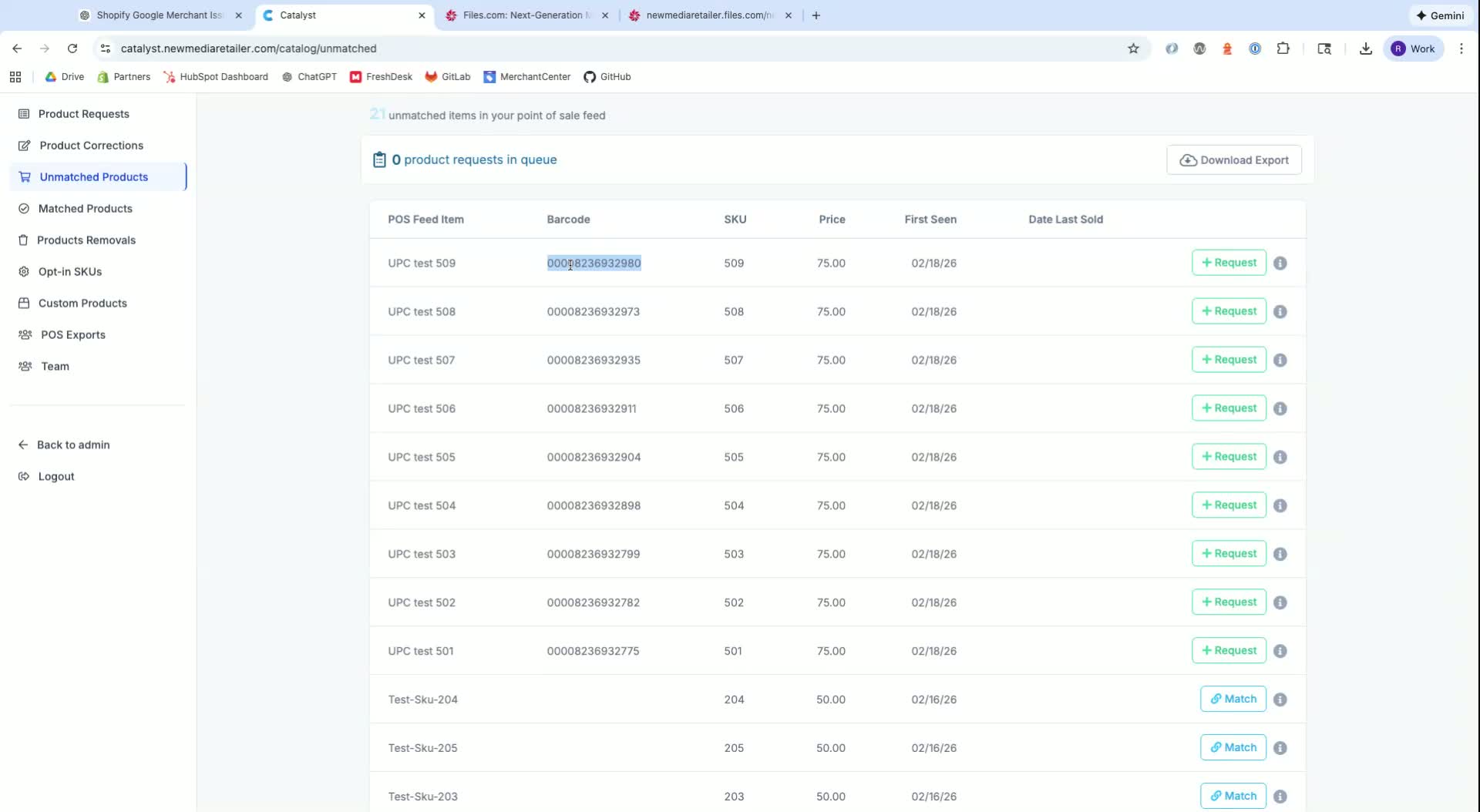Open the apps grid in bookmarks bar

click(x=15, y=77)
